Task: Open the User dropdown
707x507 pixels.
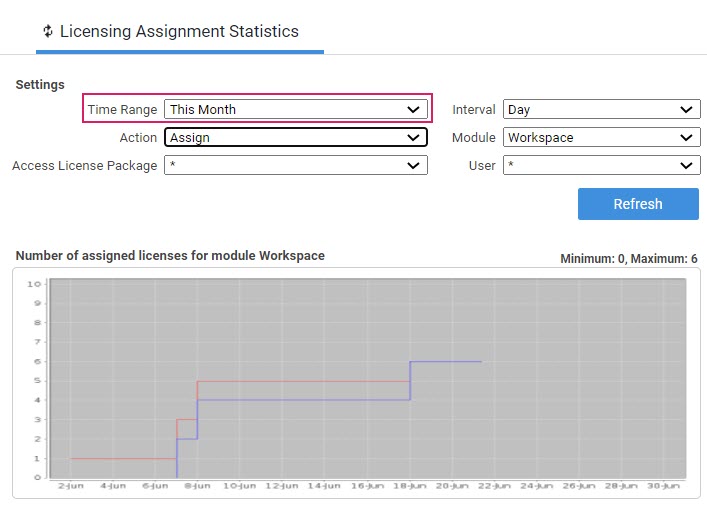Action: (x=601, y=165)
